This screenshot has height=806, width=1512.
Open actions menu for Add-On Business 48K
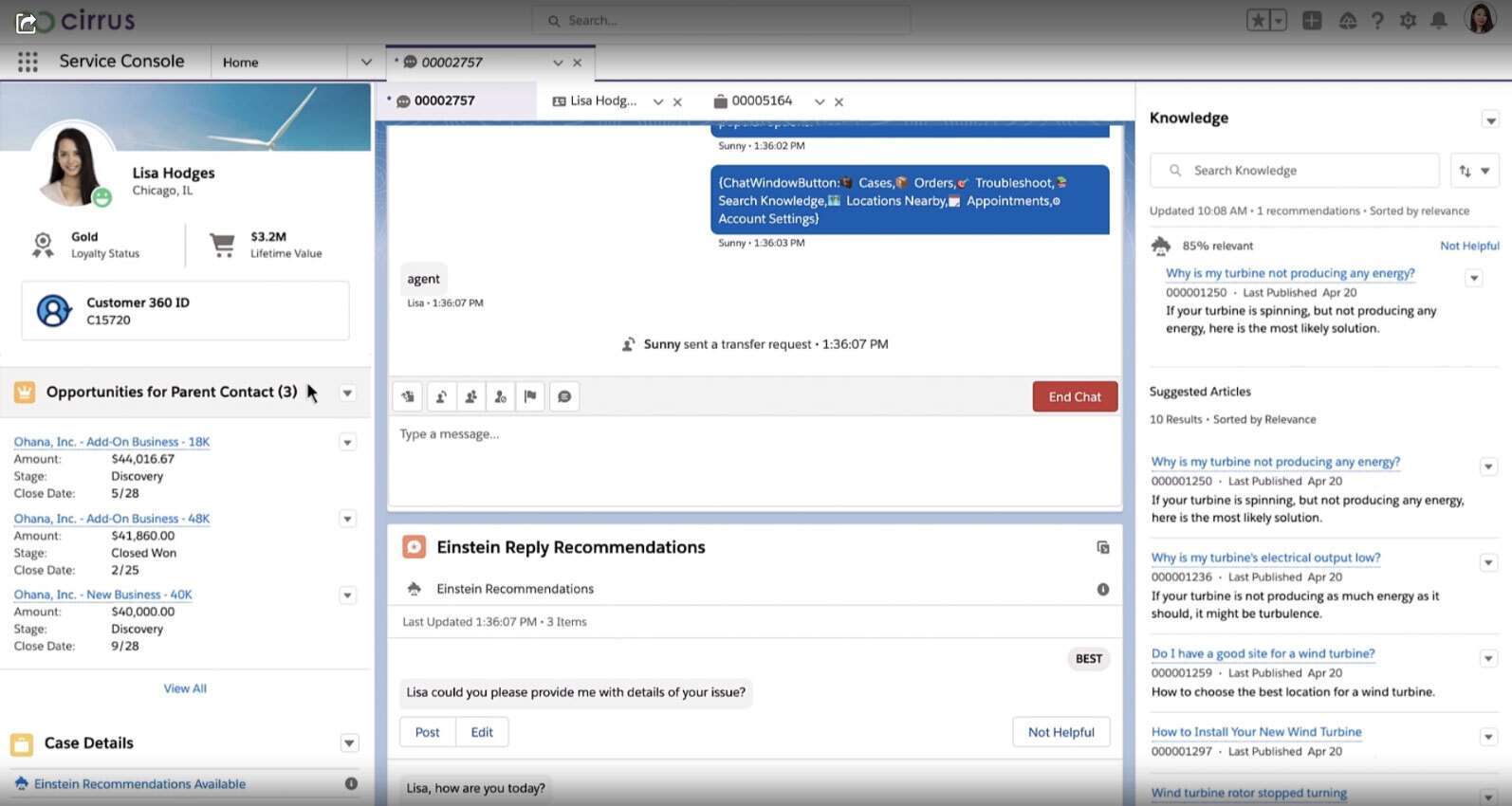tap(347, 520)
